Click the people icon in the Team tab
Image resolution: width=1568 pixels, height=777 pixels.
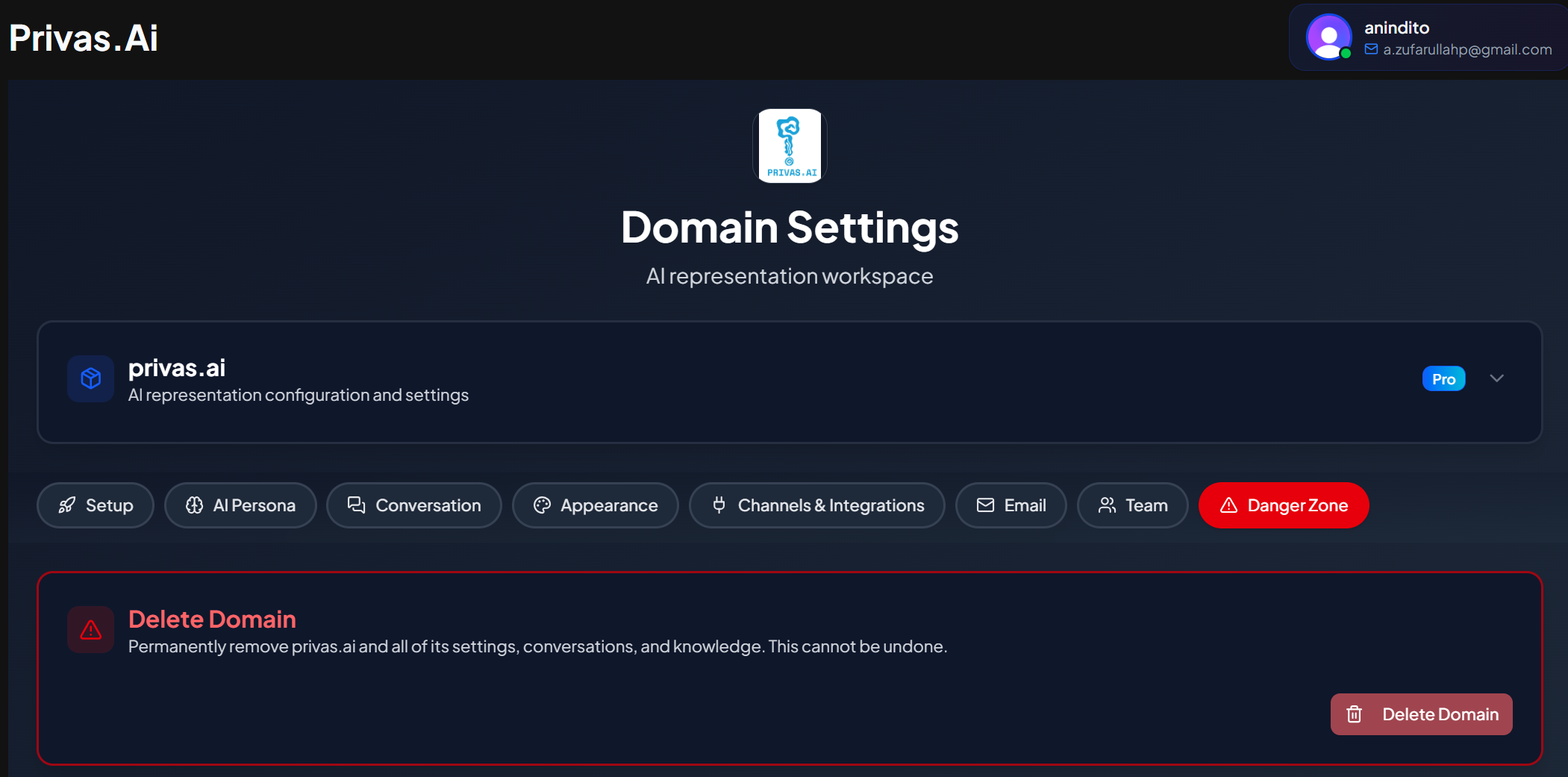tap(1107, 505)
